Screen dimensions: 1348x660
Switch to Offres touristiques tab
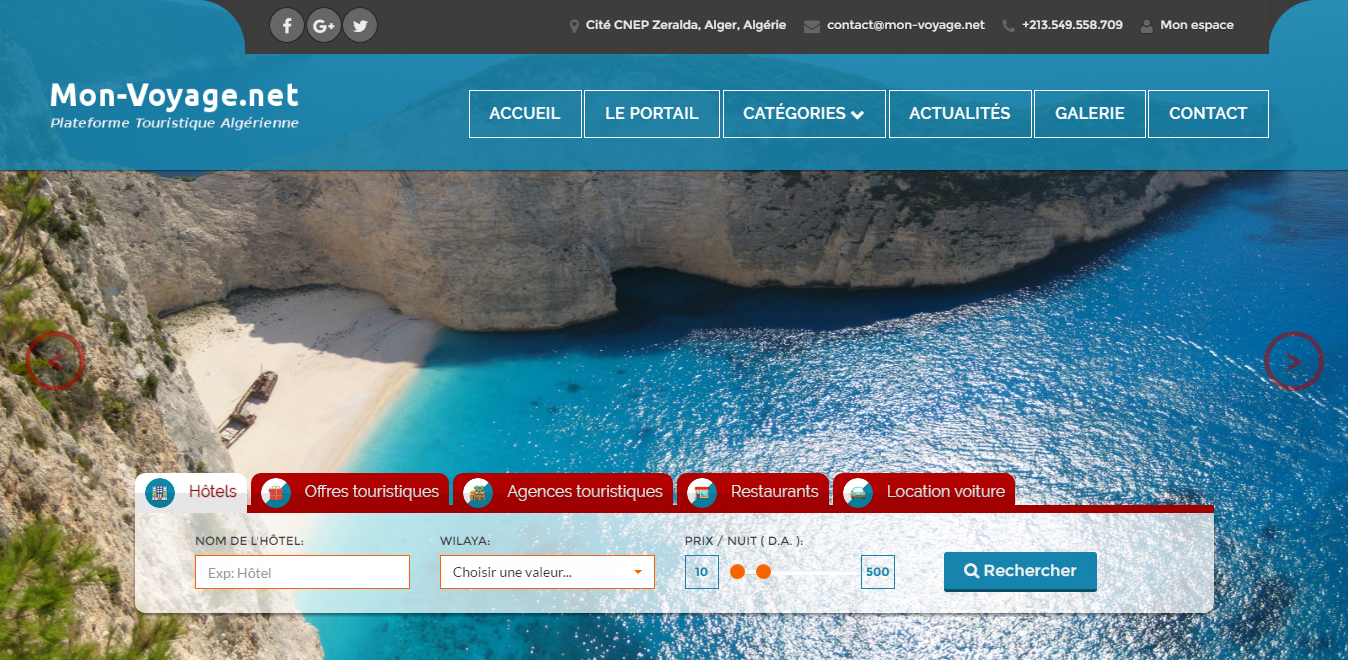tap(350, 491)
